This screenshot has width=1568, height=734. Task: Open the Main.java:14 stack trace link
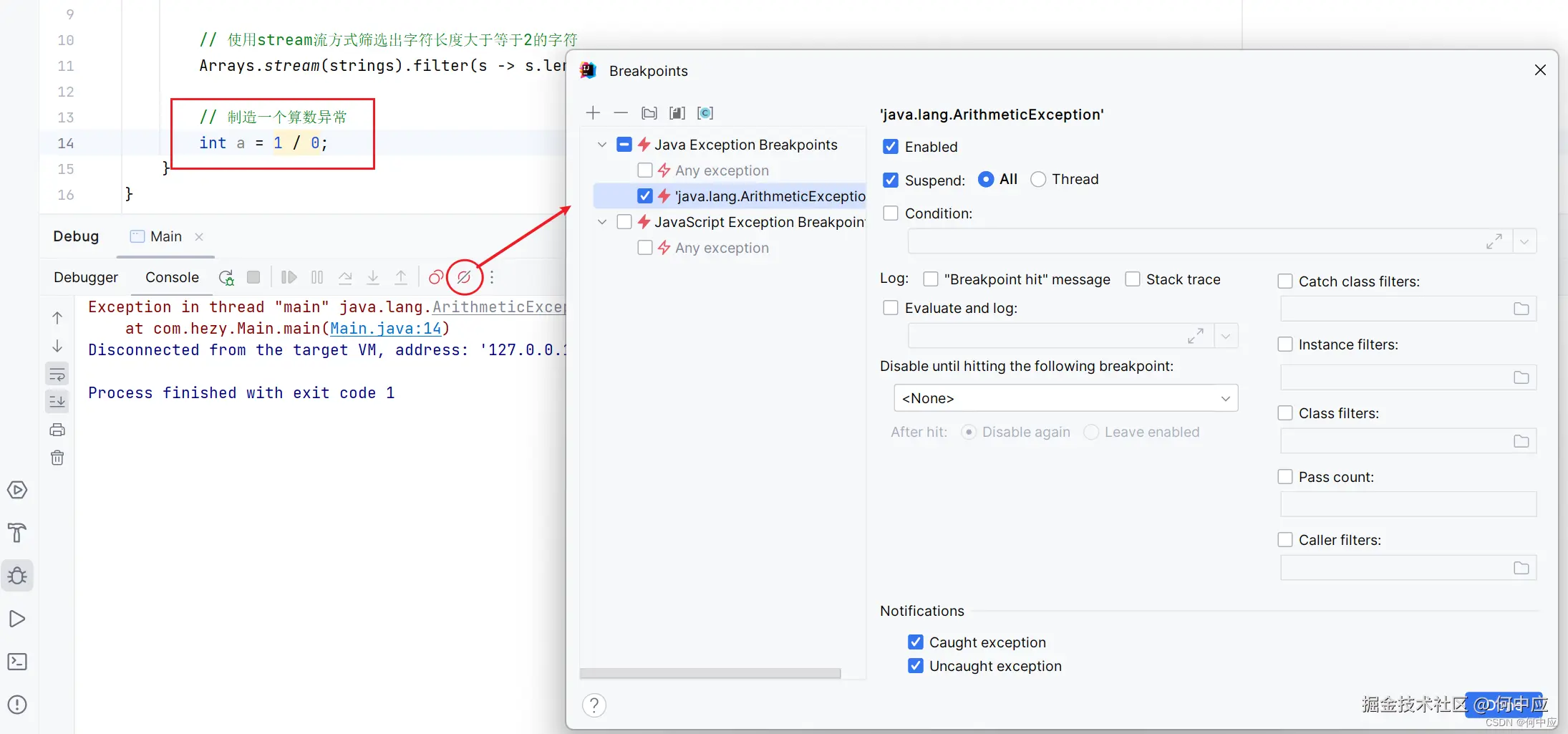point(386,329)
